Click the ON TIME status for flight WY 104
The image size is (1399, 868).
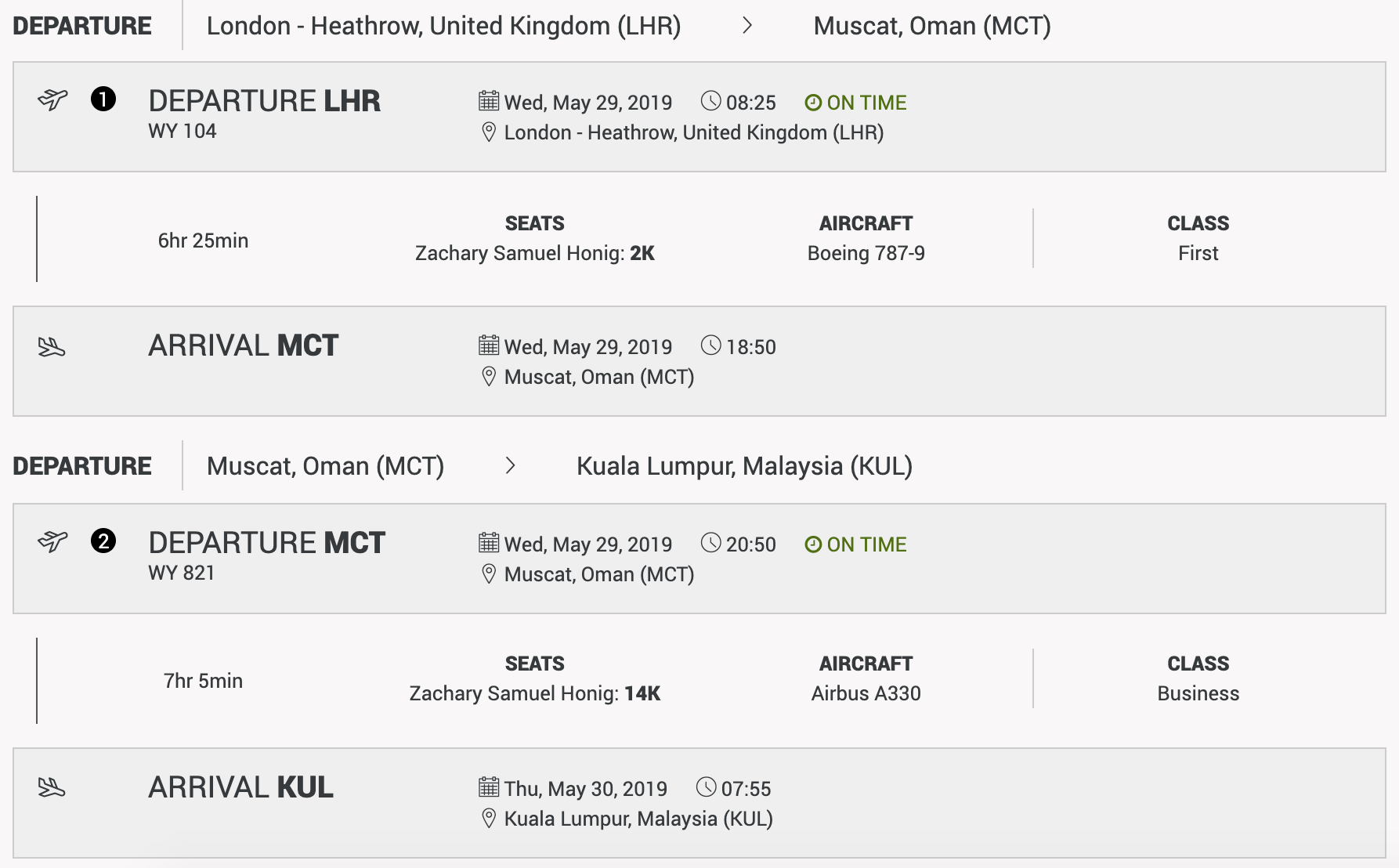pos(855,103)
